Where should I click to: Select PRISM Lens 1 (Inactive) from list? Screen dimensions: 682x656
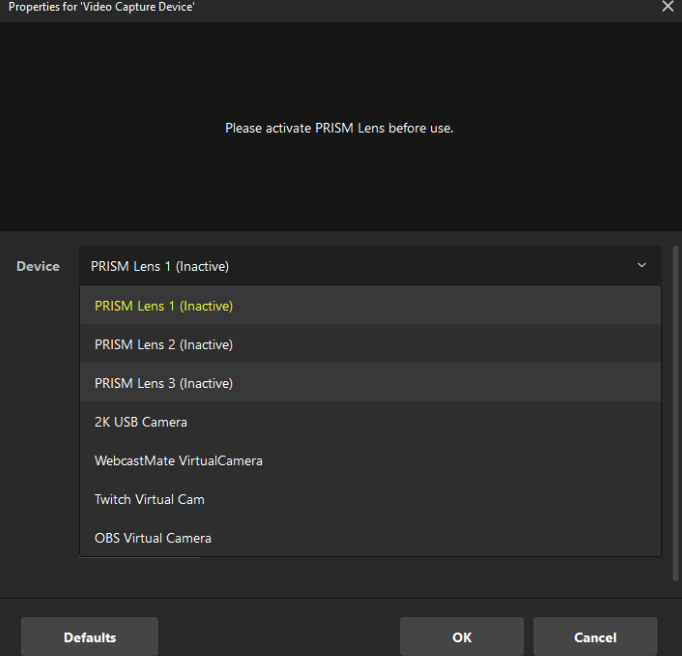[x=163, y=306]
